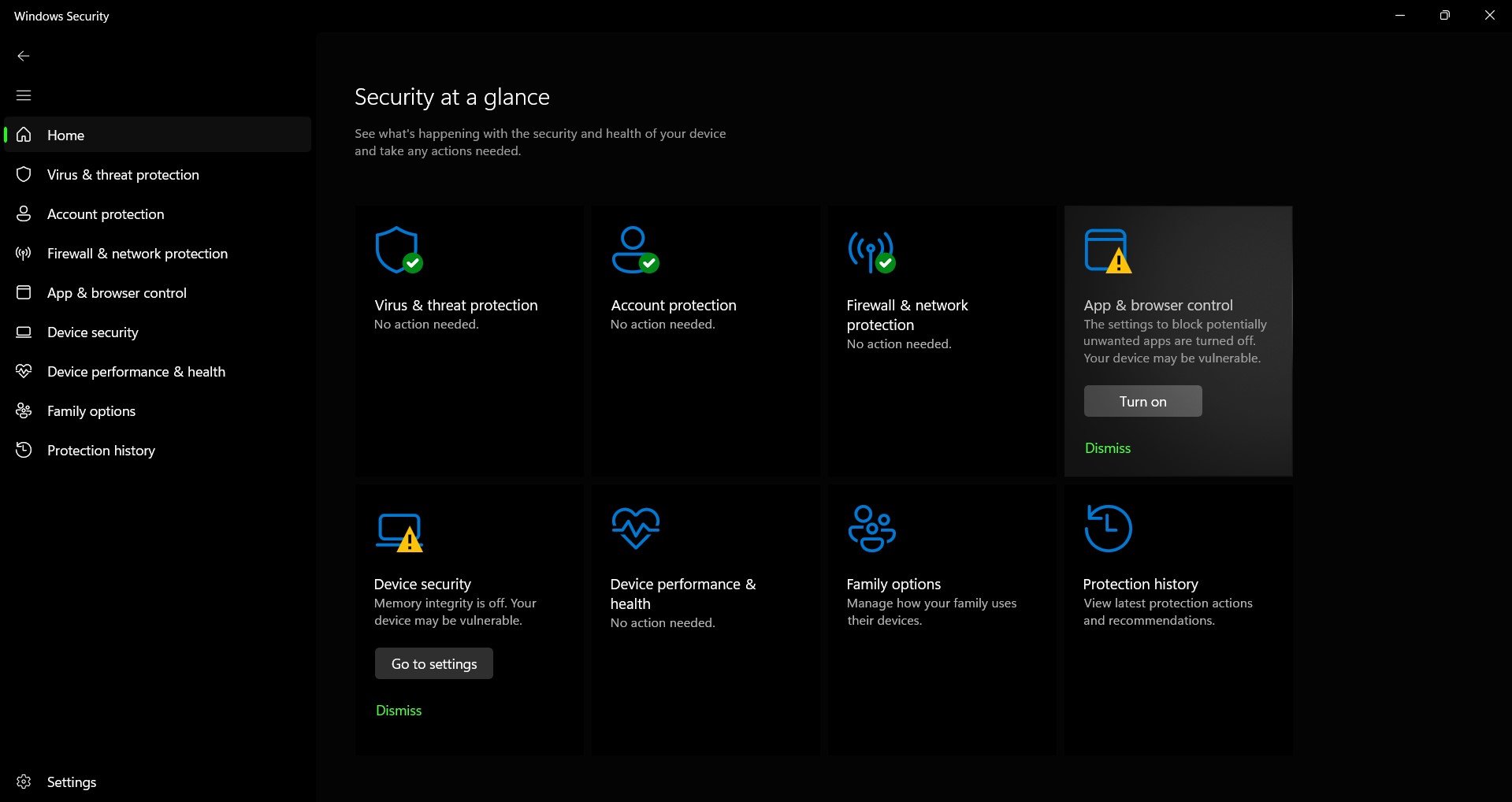Select Home in the sidebar

click(x=158, y=135)
